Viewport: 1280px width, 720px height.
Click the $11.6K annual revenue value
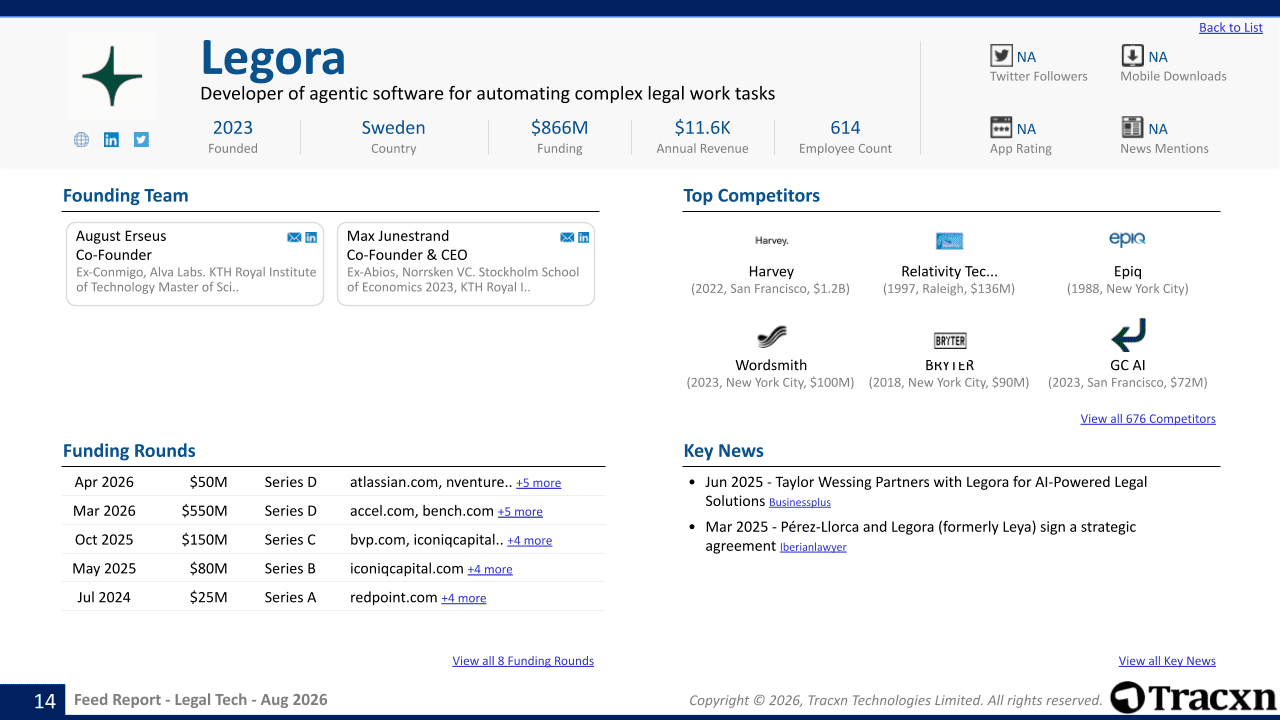[702, 128]
